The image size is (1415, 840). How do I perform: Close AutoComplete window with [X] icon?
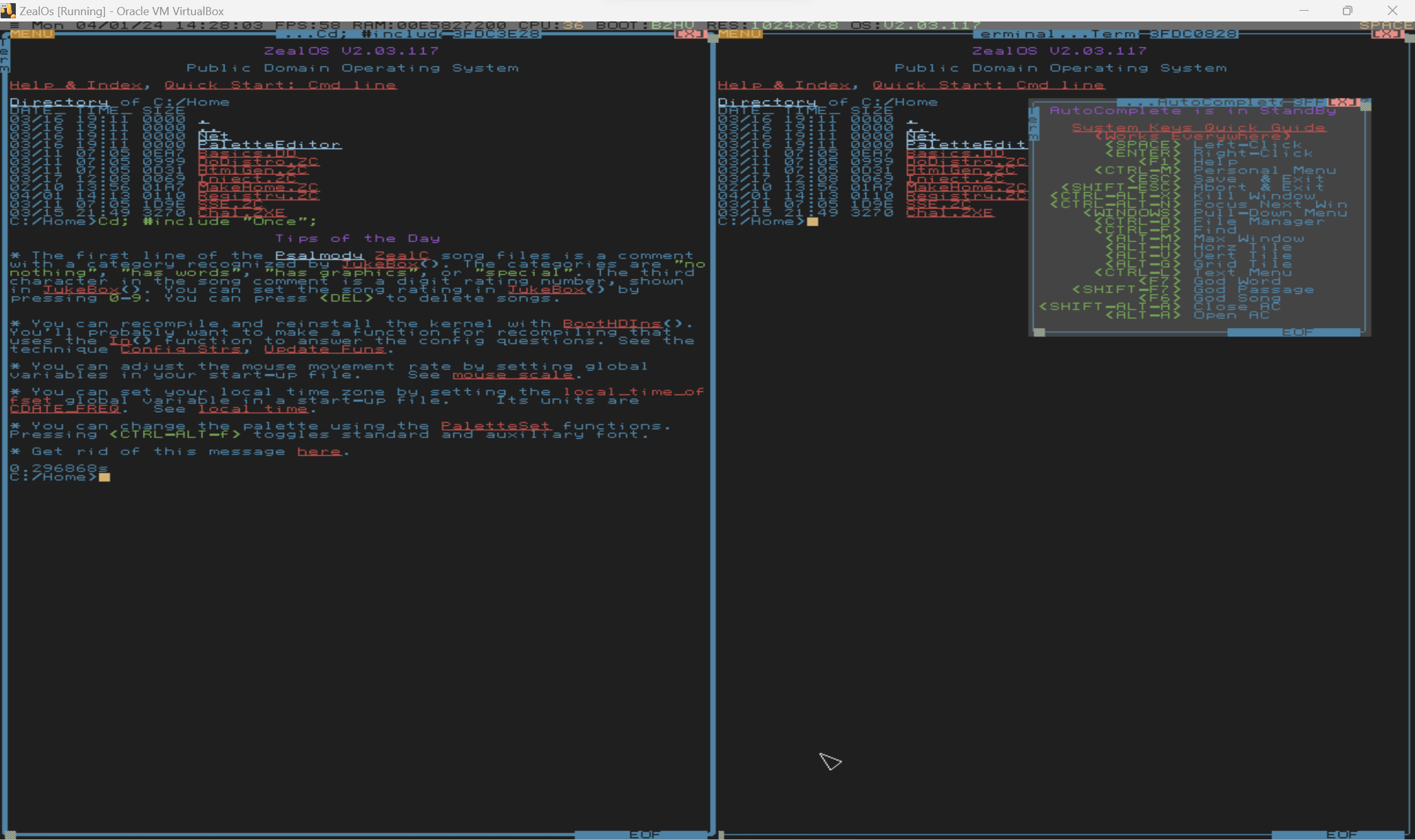coord(1342,102)
